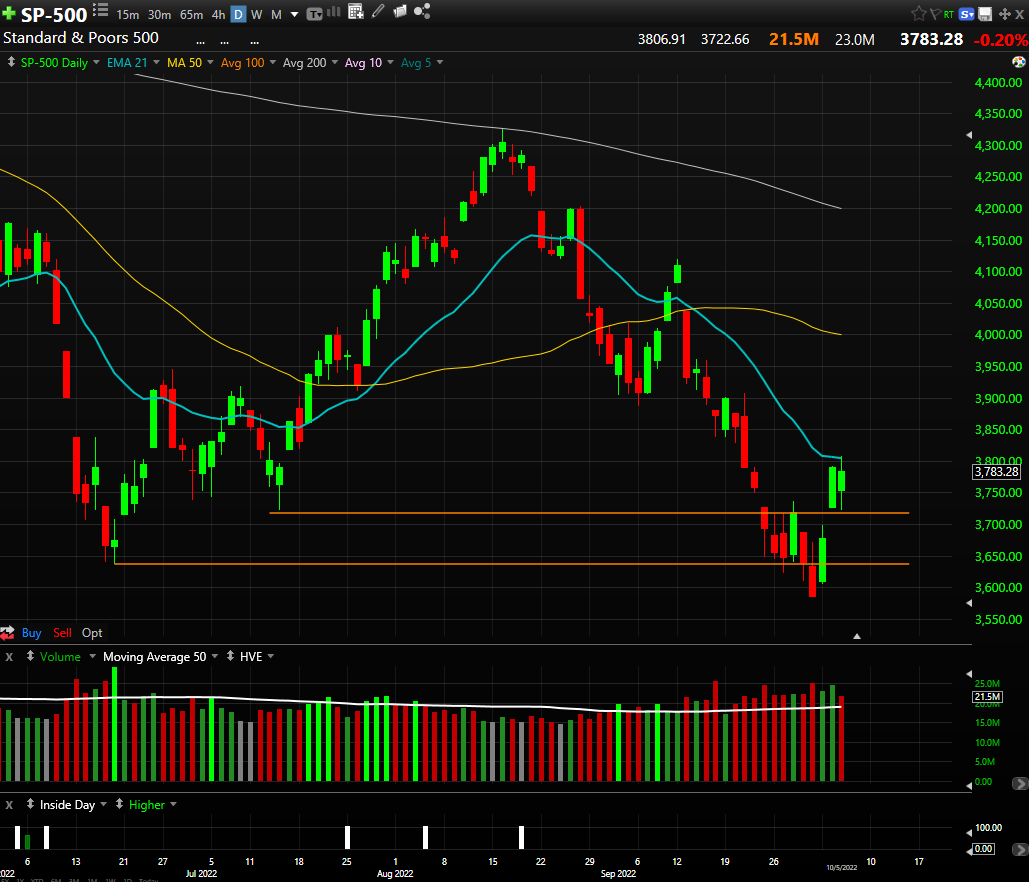Click the reorder arrows beside Higher
1029x882 pixels.
[119, 804]
